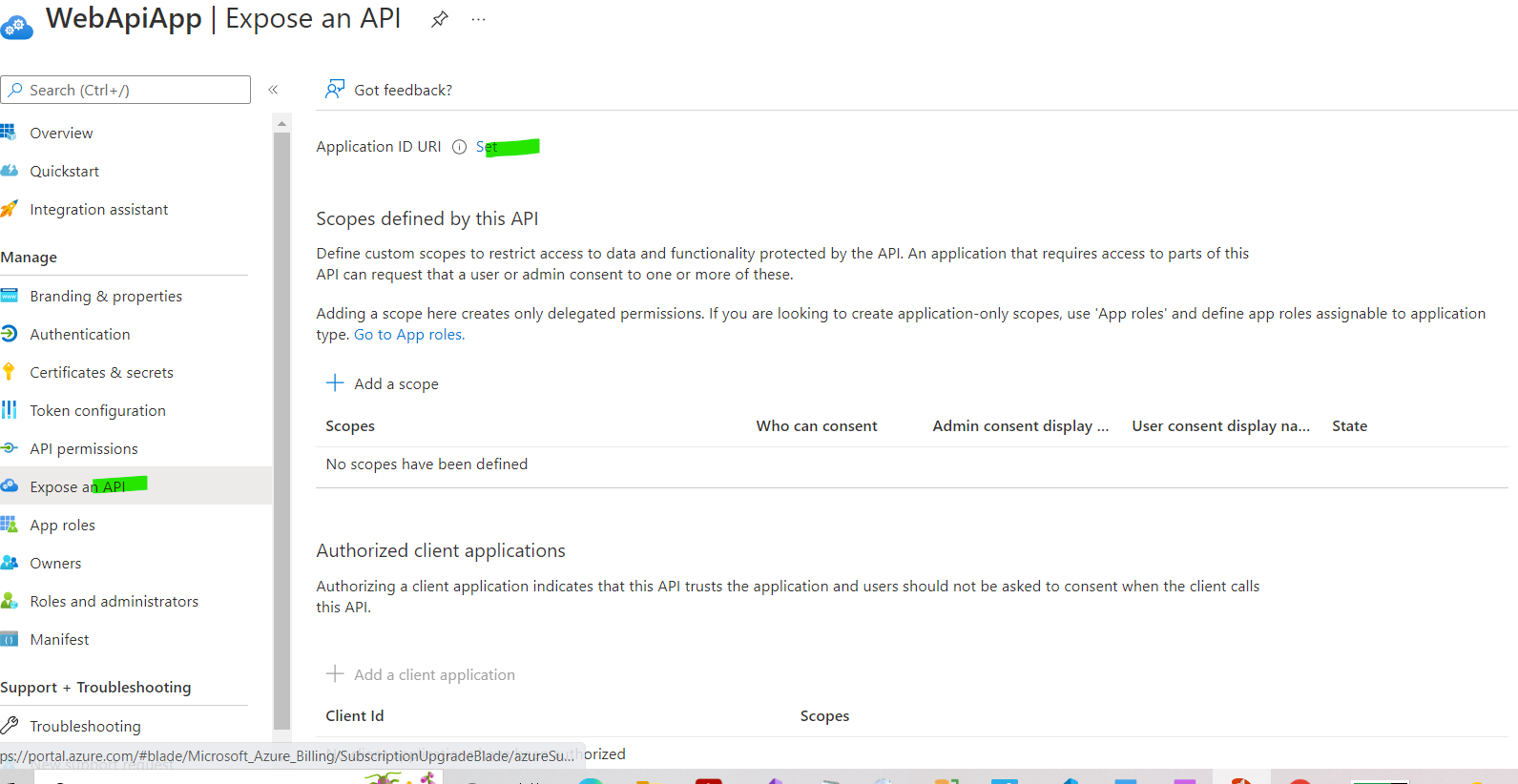Open Troubleshooting under Support
1518x784 pixels.
point(85,727)
